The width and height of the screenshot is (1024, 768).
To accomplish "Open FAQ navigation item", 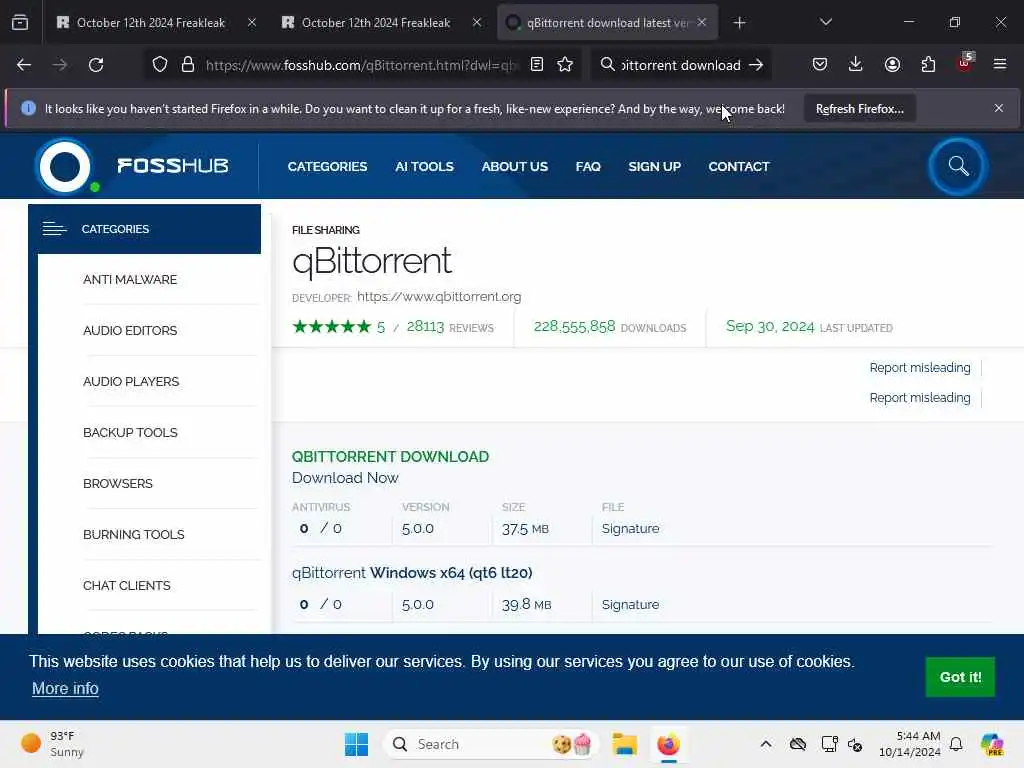I will [x=588, y=167].
